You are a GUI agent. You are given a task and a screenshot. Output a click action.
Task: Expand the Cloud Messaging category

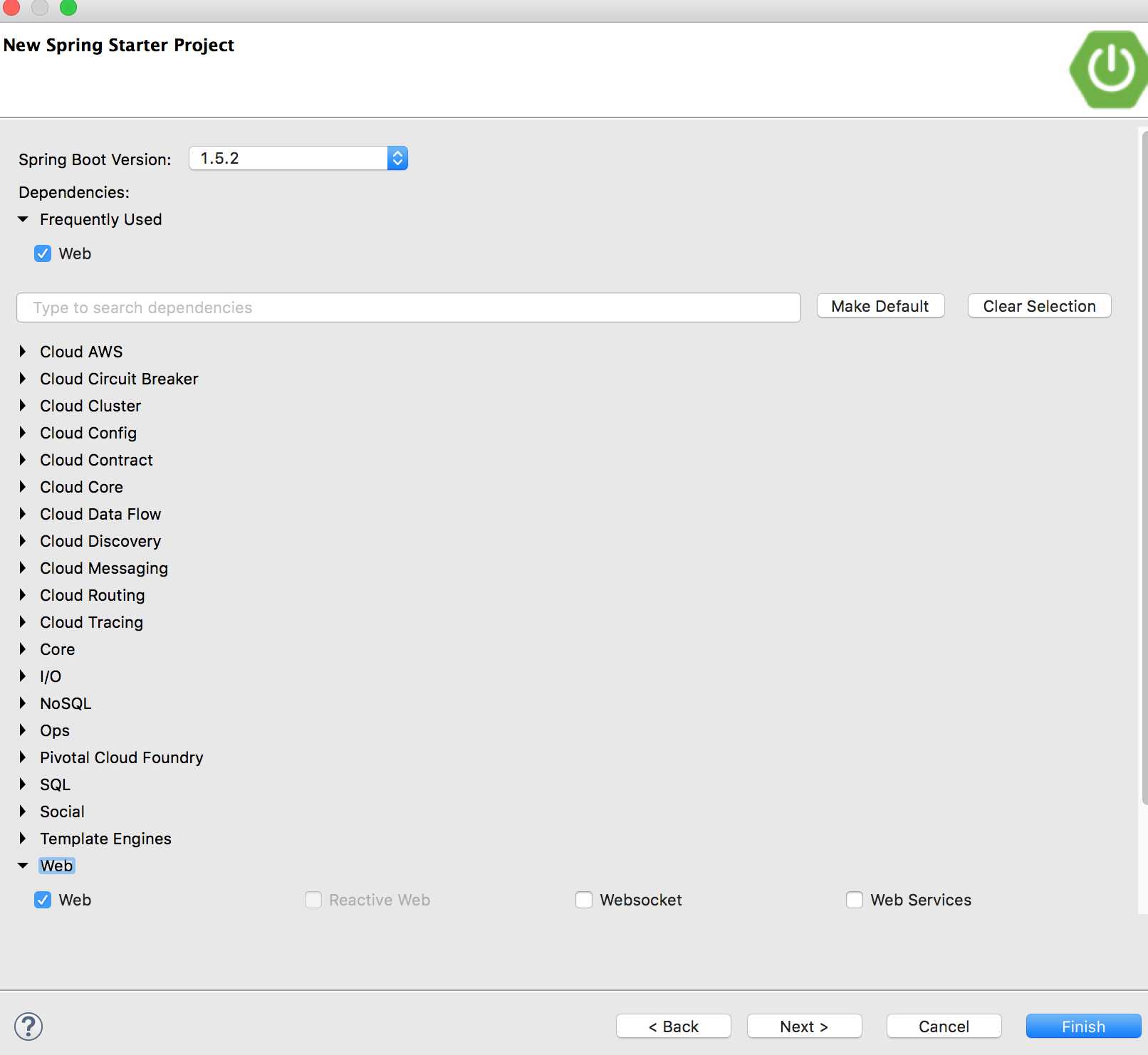coord(23,568)
